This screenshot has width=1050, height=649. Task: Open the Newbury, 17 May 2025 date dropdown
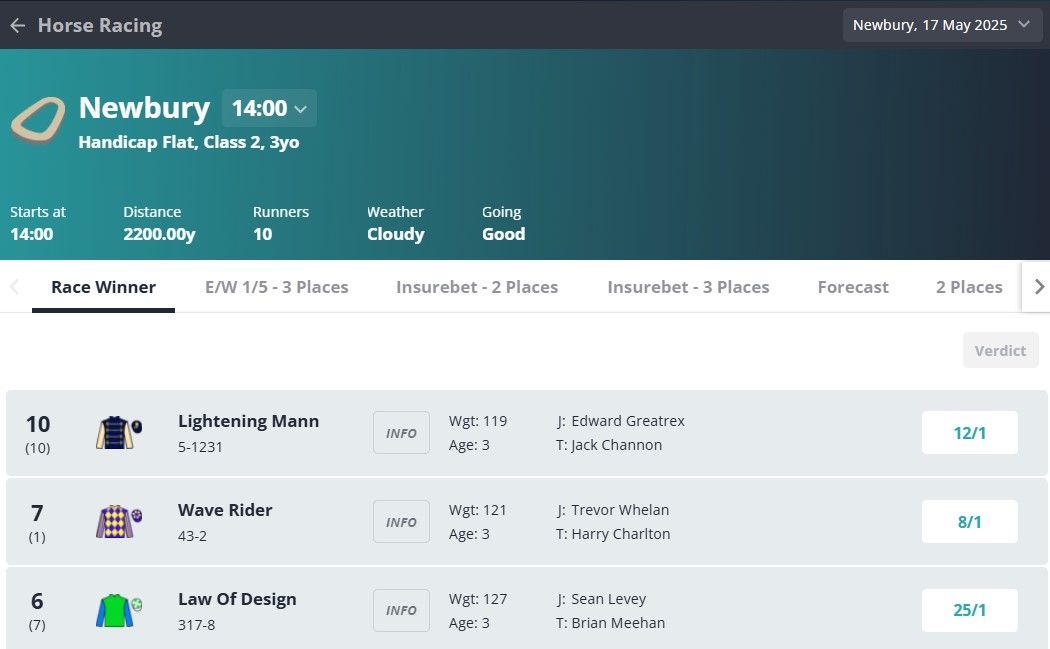click(942, 25)
